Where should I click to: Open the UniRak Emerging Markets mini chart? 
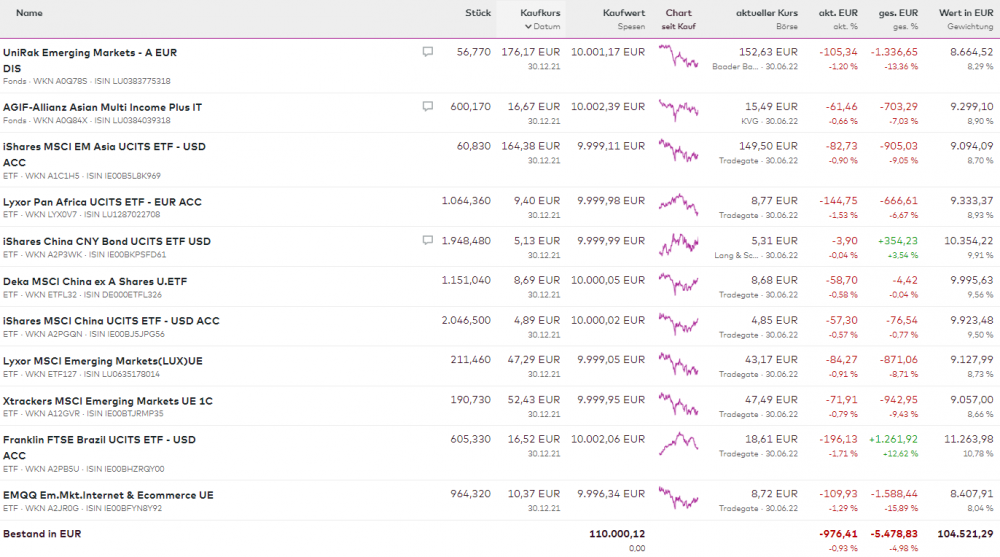(678, 57)
